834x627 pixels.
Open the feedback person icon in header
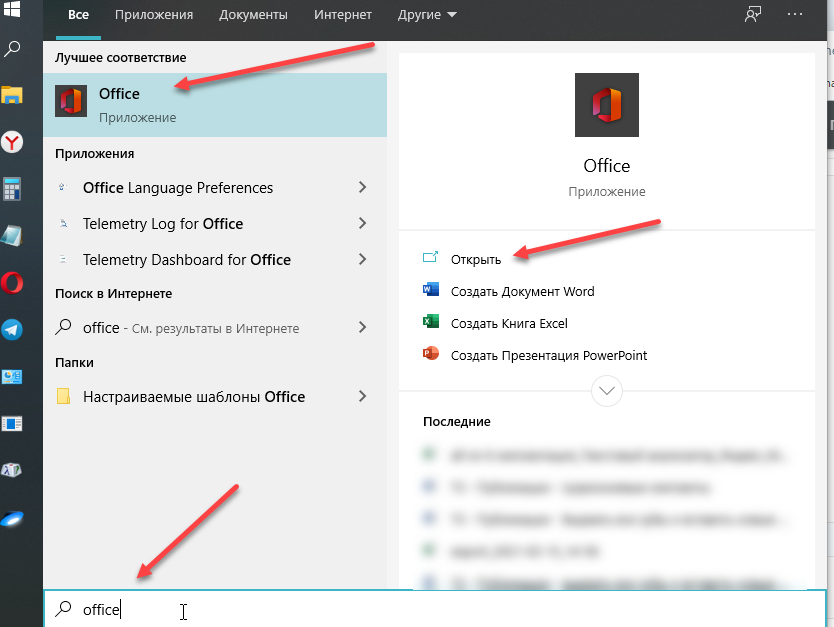[x=753, y=14]
